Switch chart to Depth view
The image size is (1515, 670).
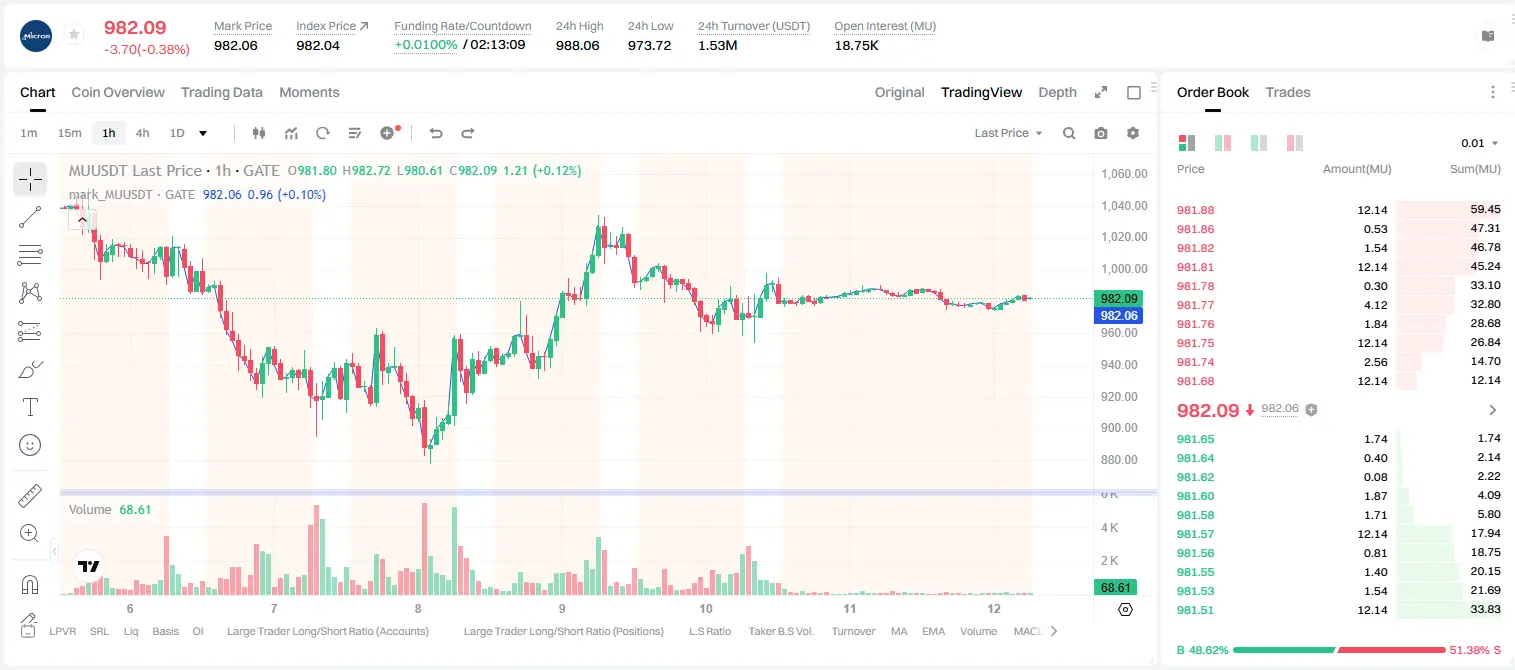(x=1057, y=92)
